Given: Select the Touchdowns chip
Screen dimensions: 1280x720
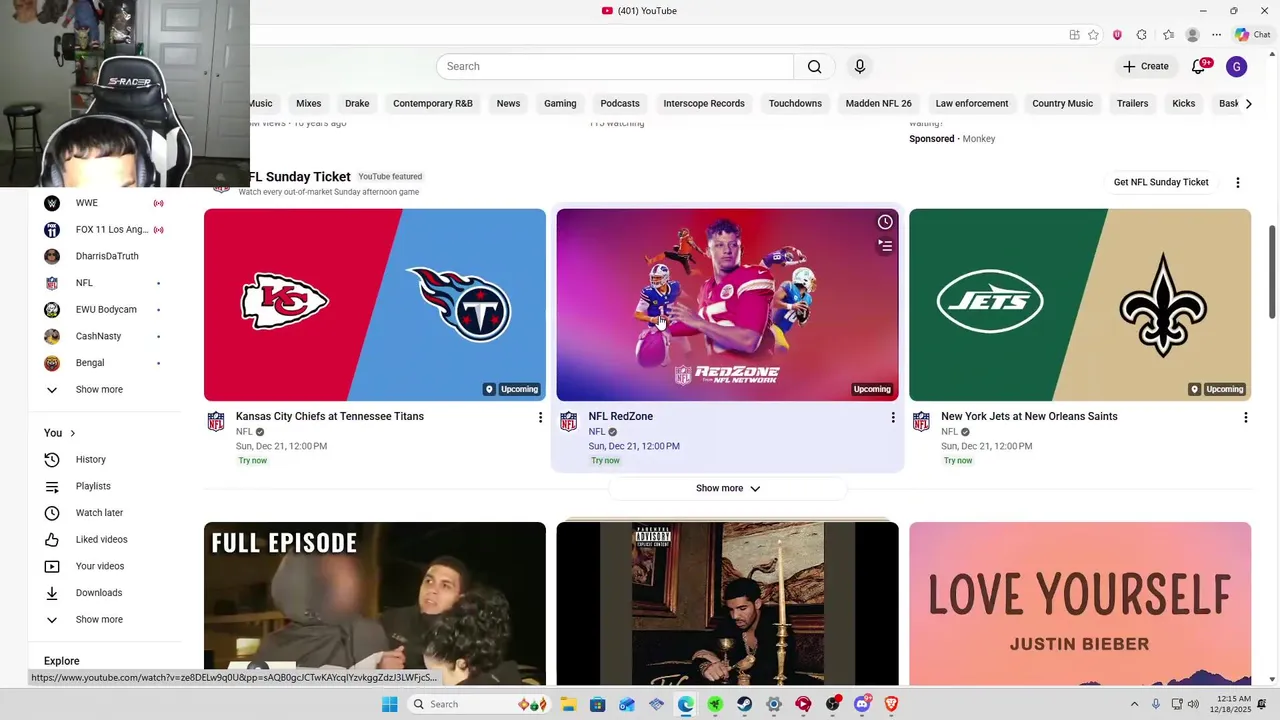Looking at the screenshot, I should click(x=795, y=103).
